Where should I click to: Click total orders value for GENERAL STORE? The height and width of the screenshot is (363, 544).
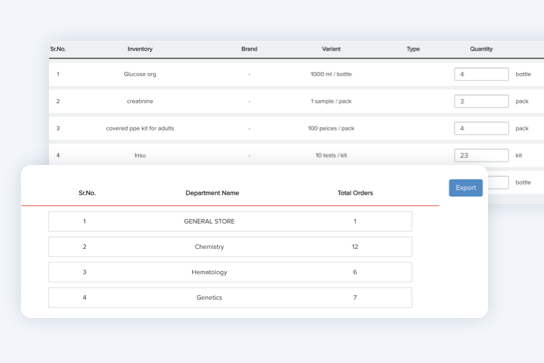coord(355,221)
